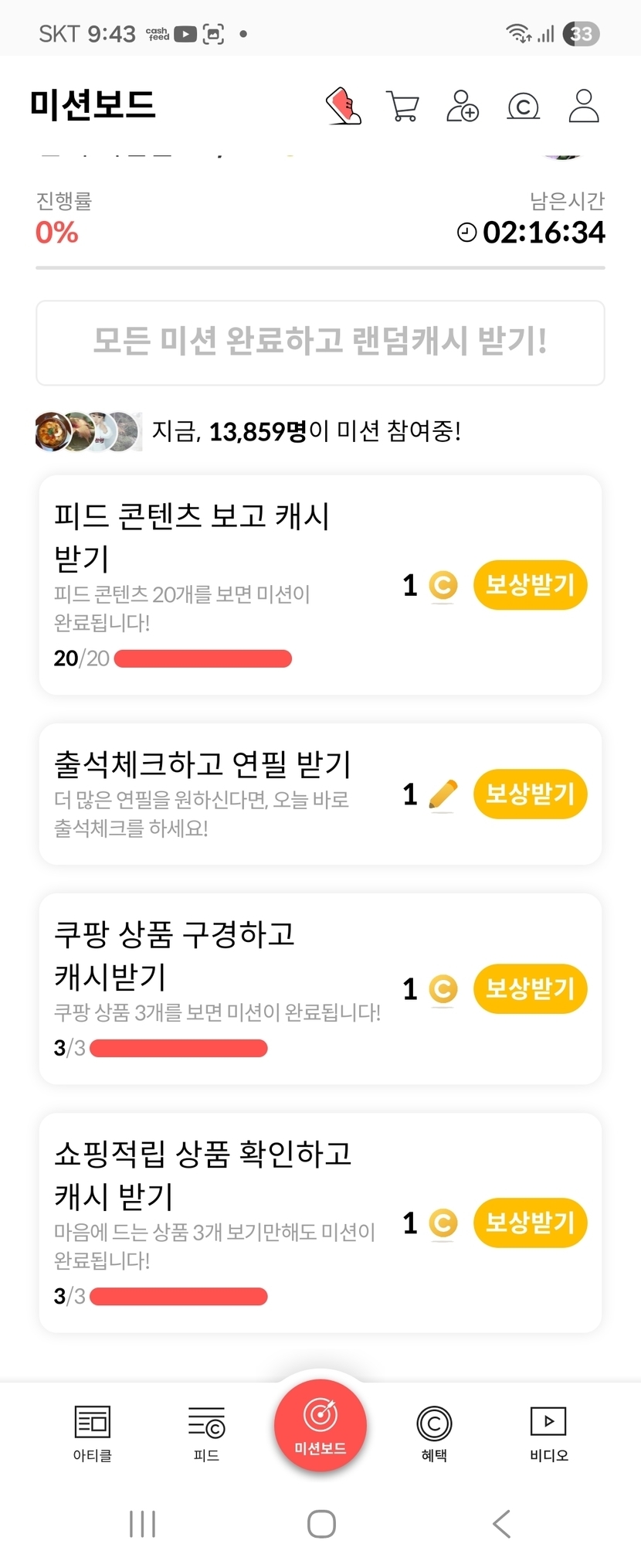
Task: Open the 혜택 benefits tab
Action: click(x=434, y=1432)
